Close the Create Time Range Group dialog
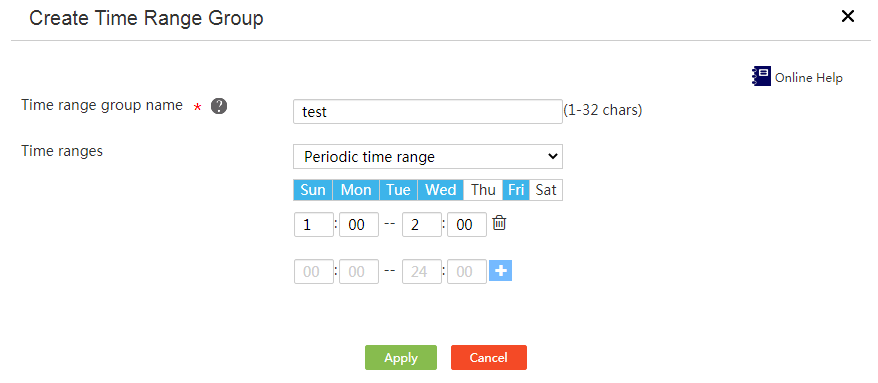Image resolution: width=878 pixels, height=383 pixels. (848, 17)
